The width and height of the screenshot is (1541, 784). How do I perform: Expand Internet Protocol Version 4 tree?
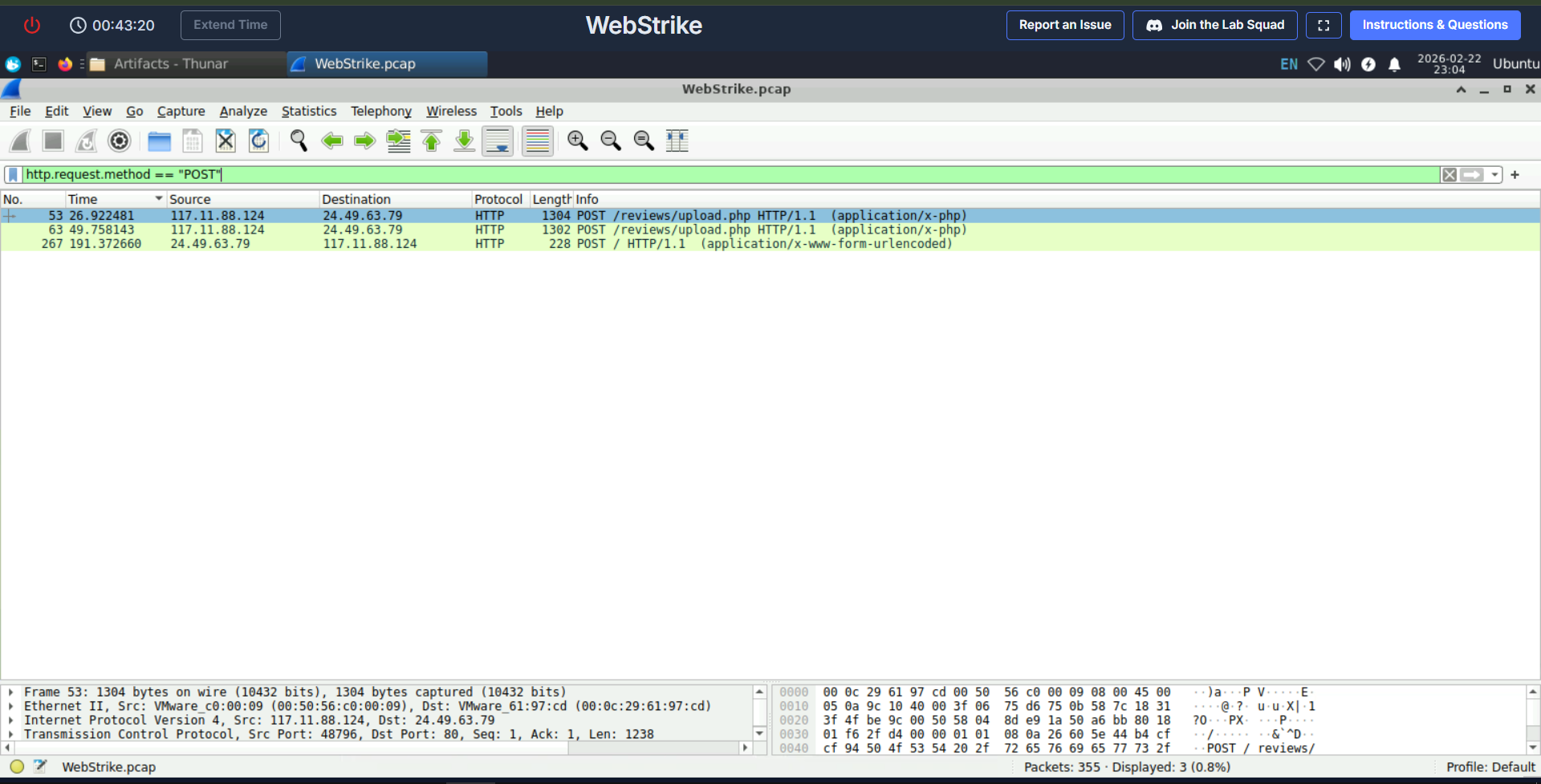10,721
